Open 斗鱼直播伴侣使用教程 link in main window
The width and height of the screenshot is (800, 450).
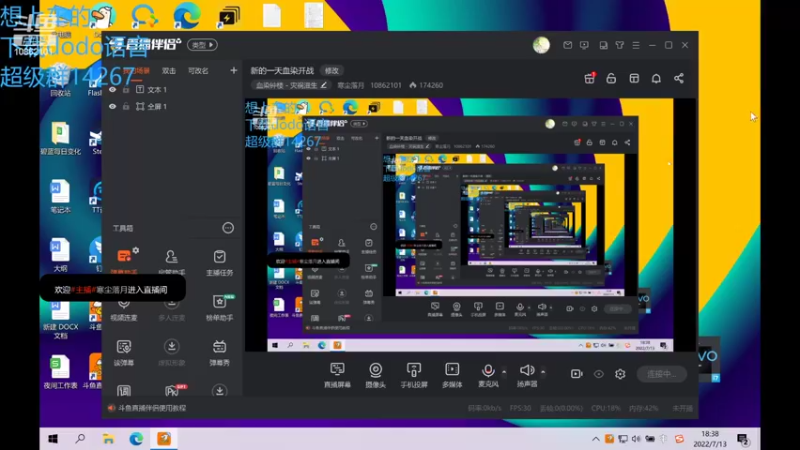(152, 408)
